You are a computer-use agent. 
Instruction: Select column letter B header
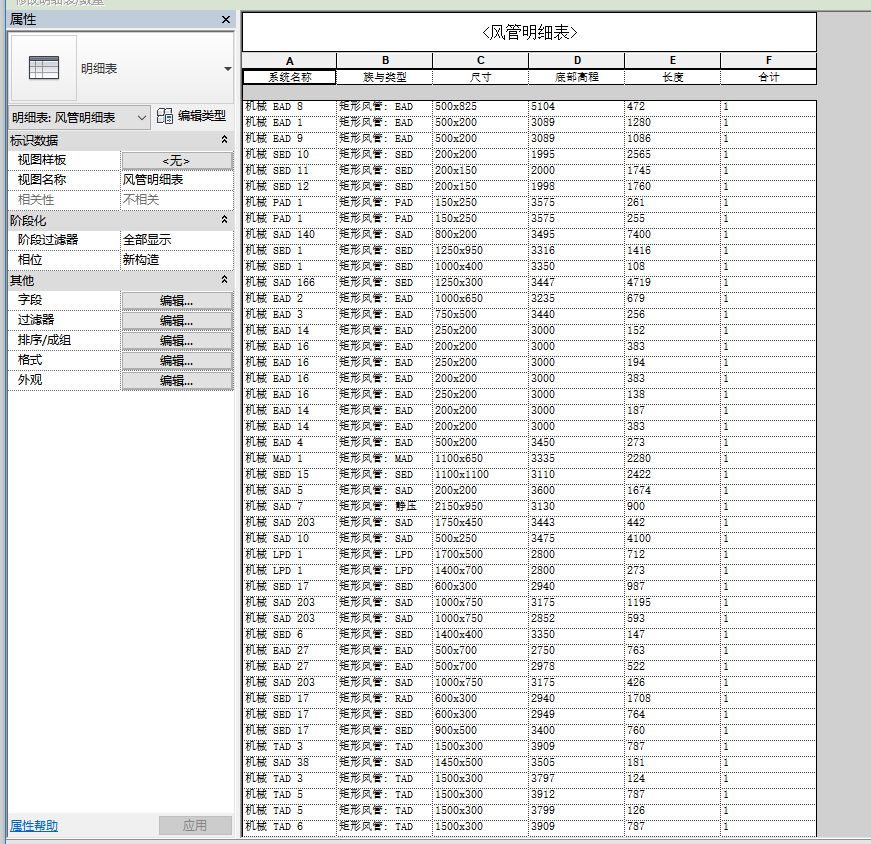tap(385, 61)
